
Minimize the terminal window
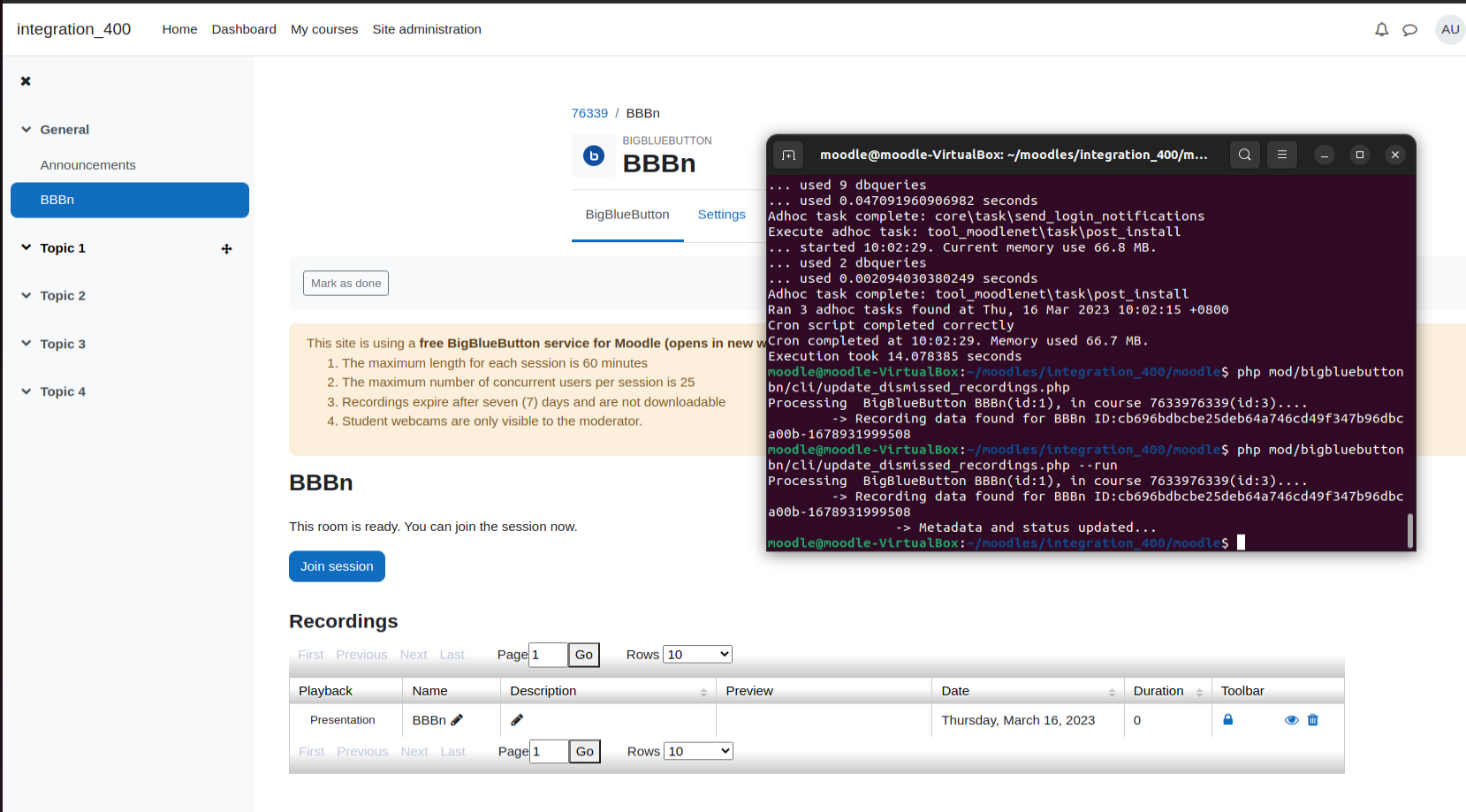coord(1324,155)
